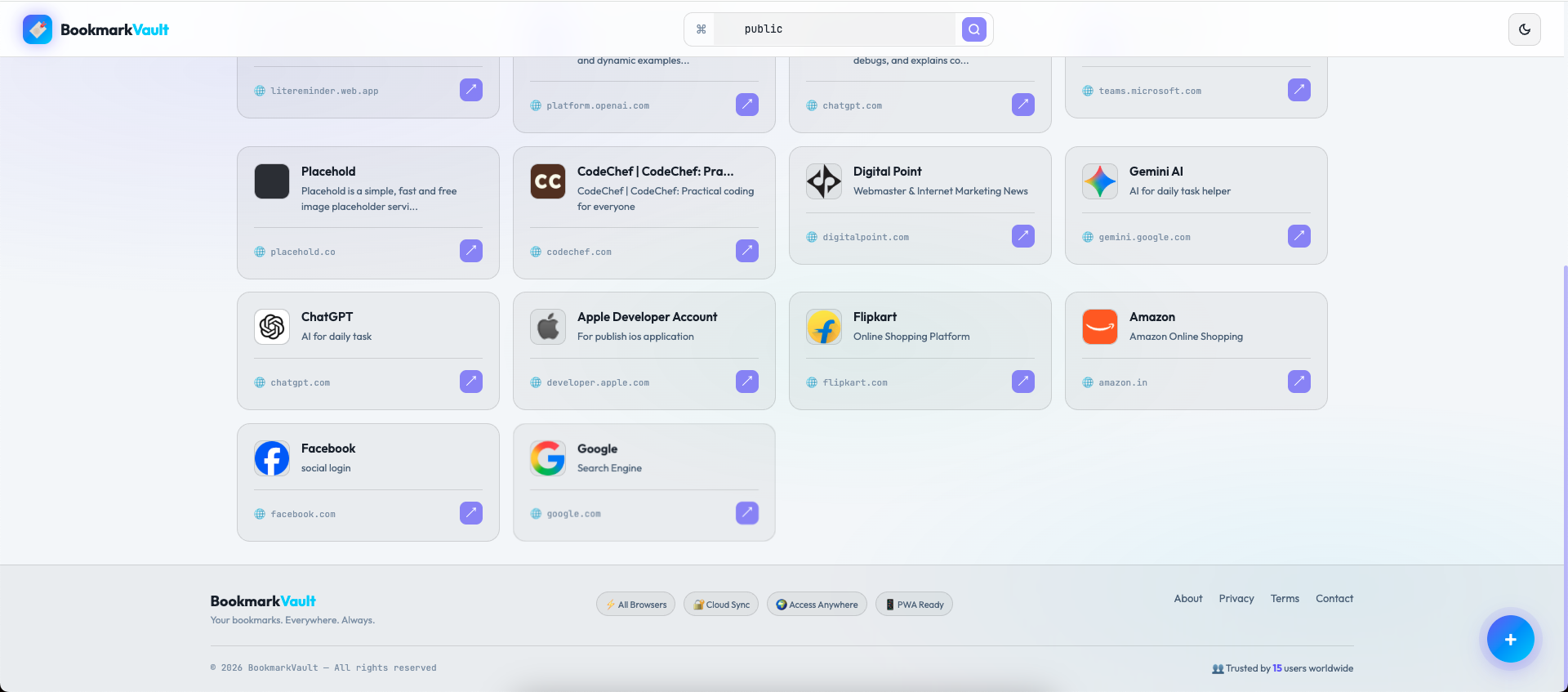Click the Amazon orange favicon
The width and height of the screenshot is (1568, 692).
pos(1100,327)
